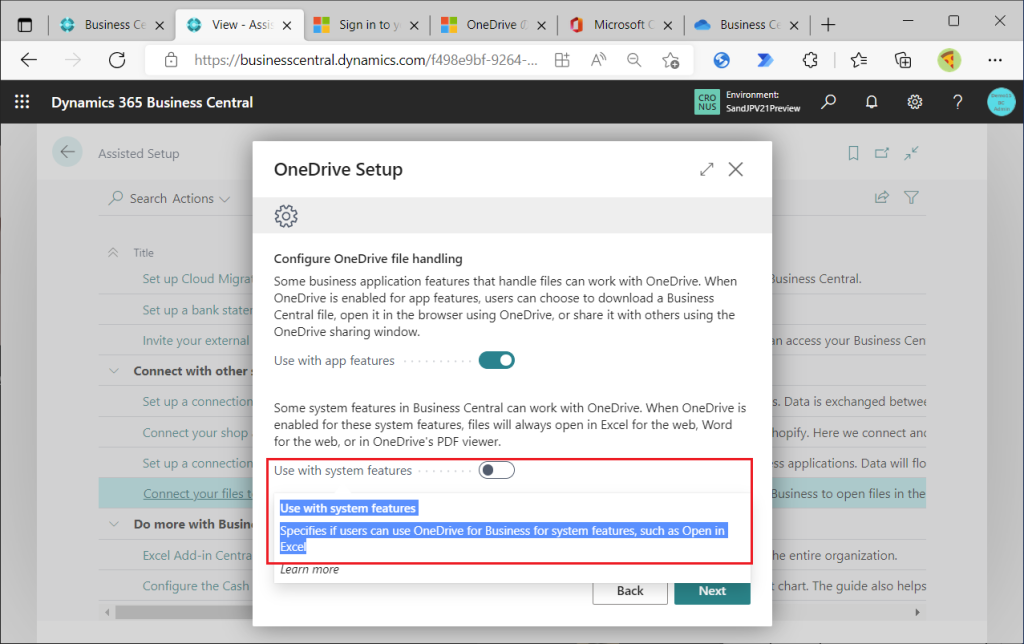
Task: Open the user account avatar menu
Action: pos(1000,102)
